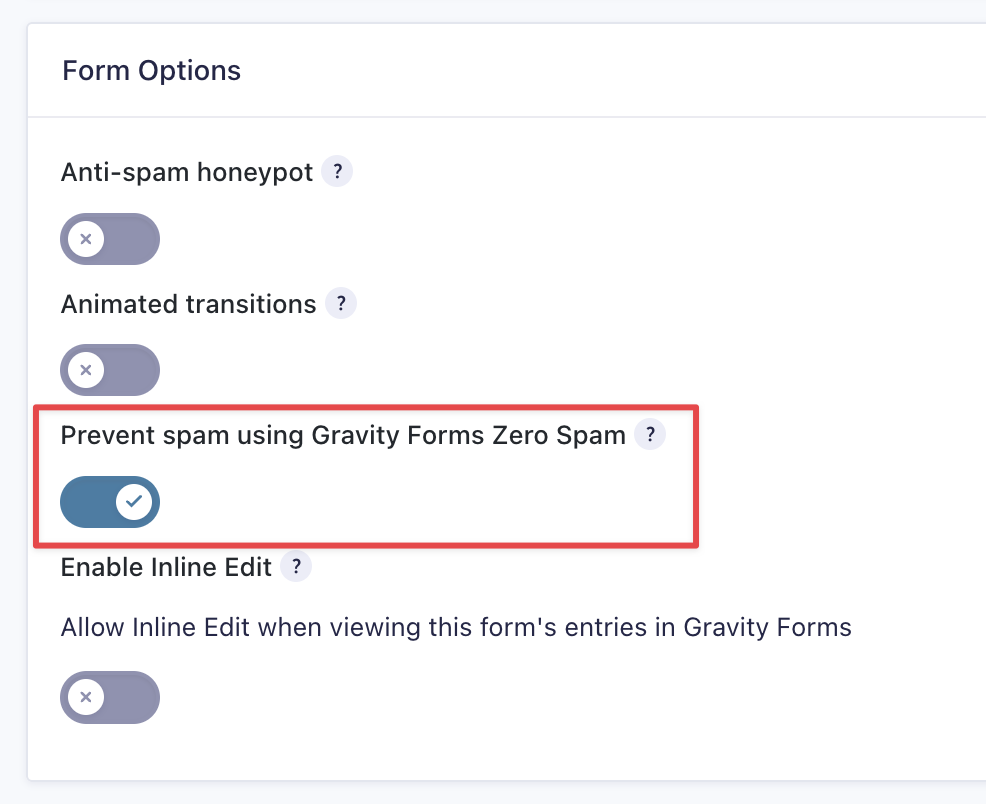
Task: Switch on the Enable Inline Edit toggle
Action: point(110,696)
